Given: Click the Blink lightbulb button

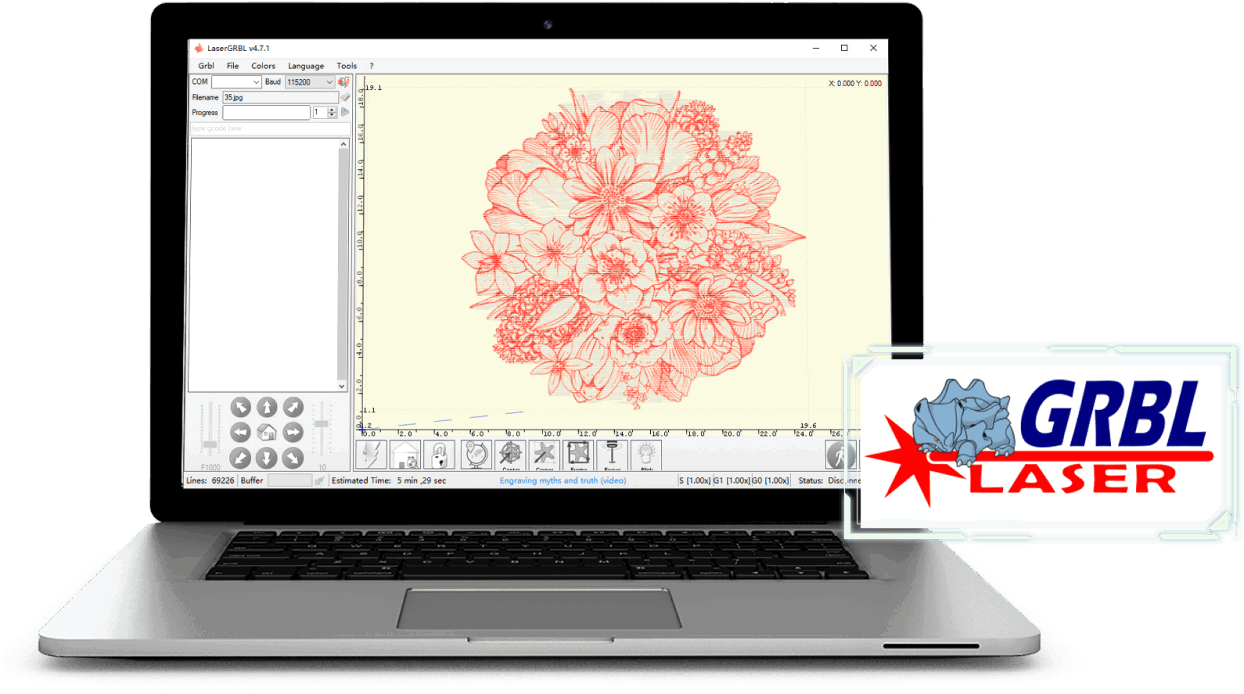Looking at the screenshot, I should 646,455.
